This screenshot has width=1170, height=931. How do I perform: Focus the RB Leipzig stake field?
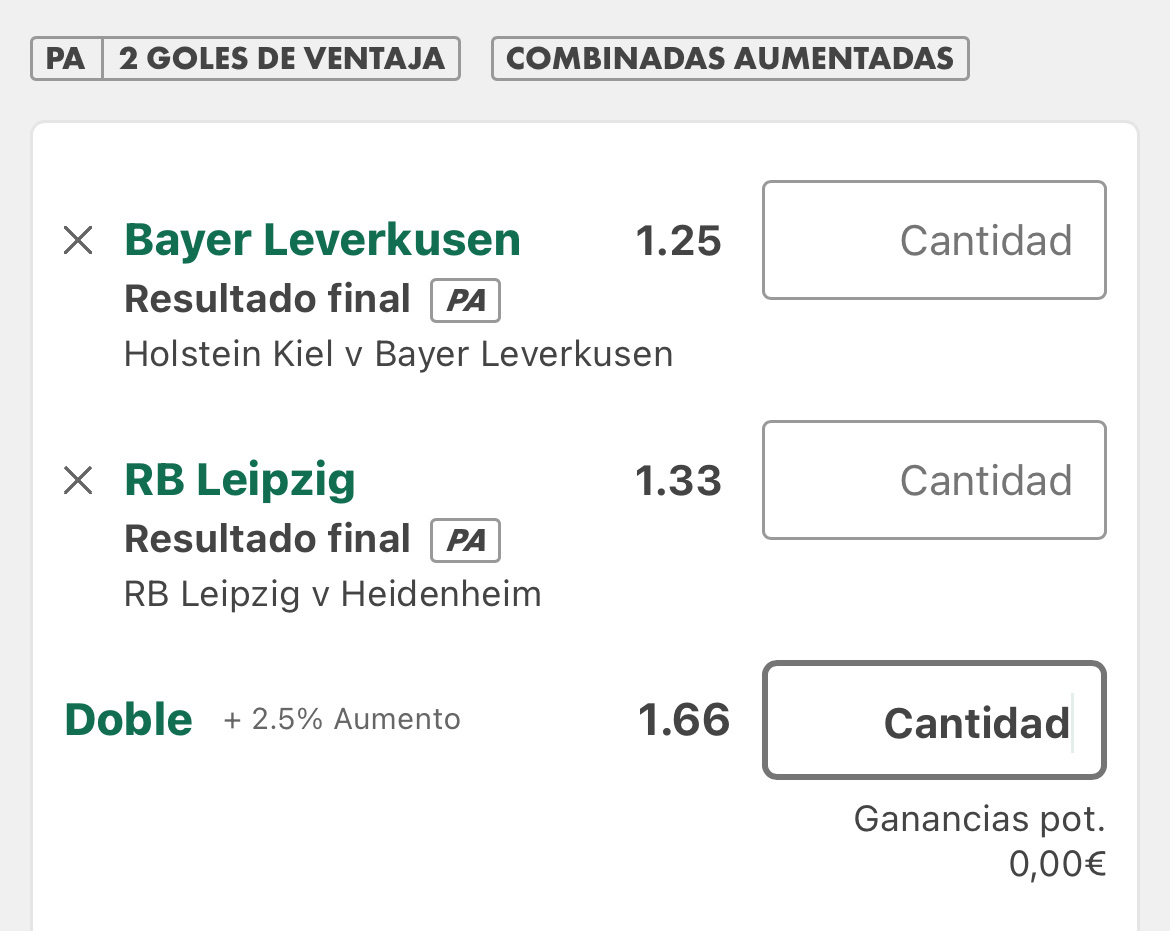pyautogui.click(x=934, y=480)
